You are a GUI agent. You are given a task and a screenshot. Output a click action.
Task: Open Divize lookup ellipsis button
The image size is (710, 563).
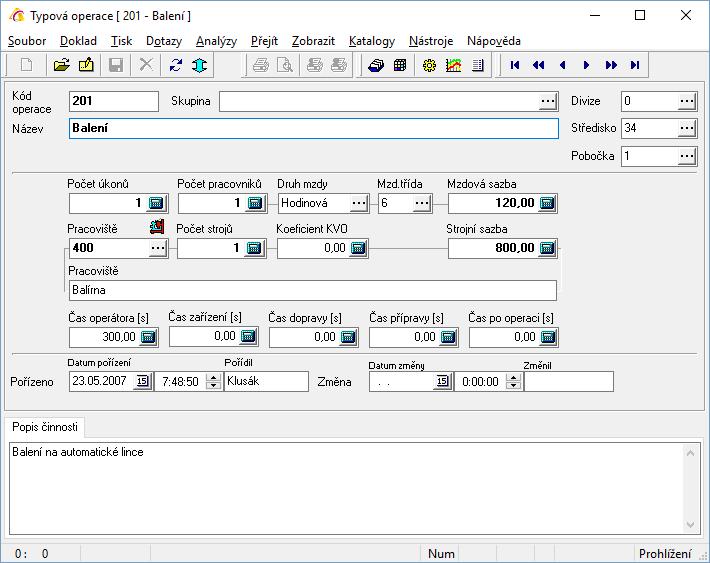click(x=687, y=101)
